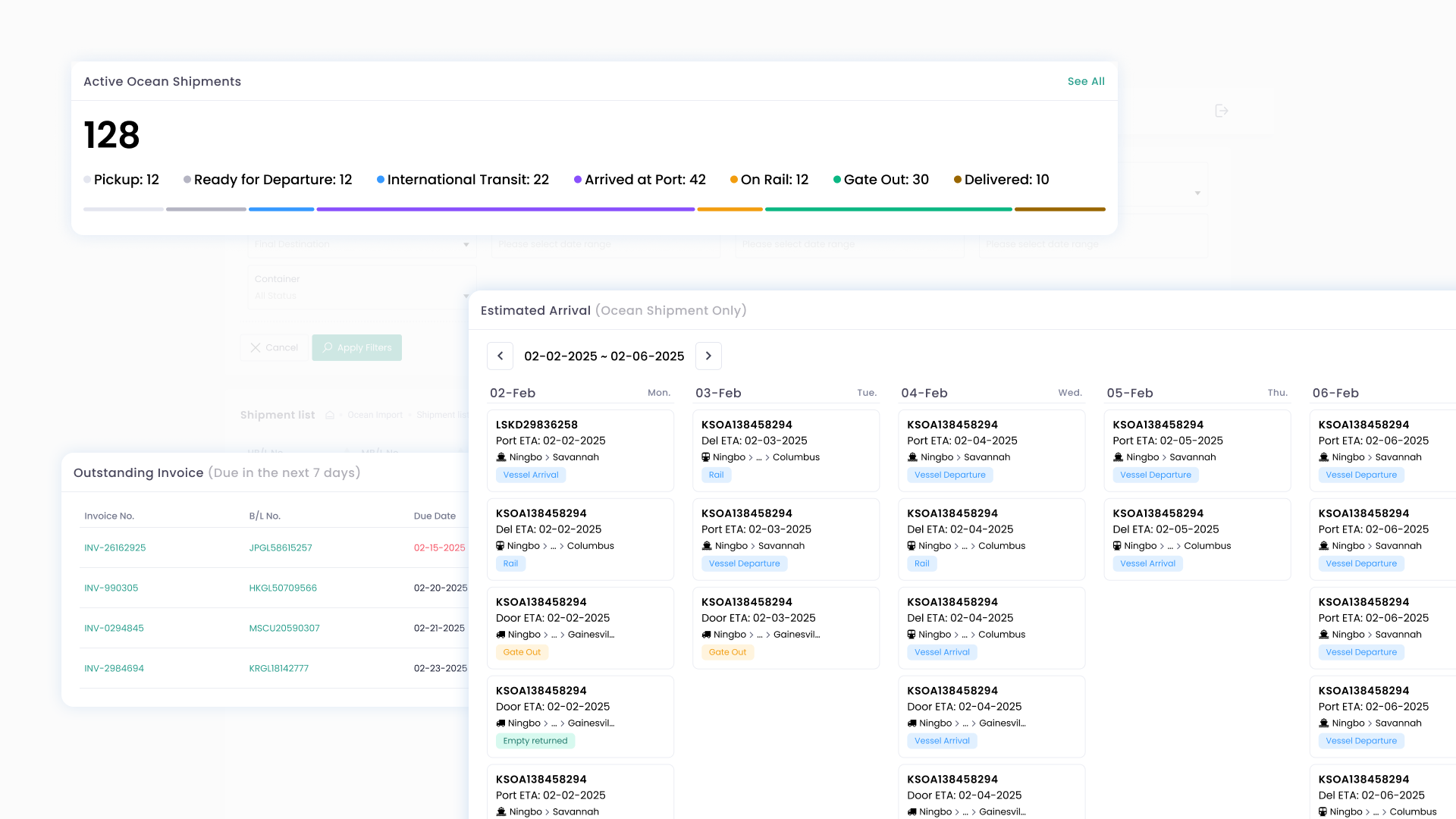1456x819 pixels.
Task: Click the home icon in Shipment list breadcrumb
Action: tap(330, 415)
